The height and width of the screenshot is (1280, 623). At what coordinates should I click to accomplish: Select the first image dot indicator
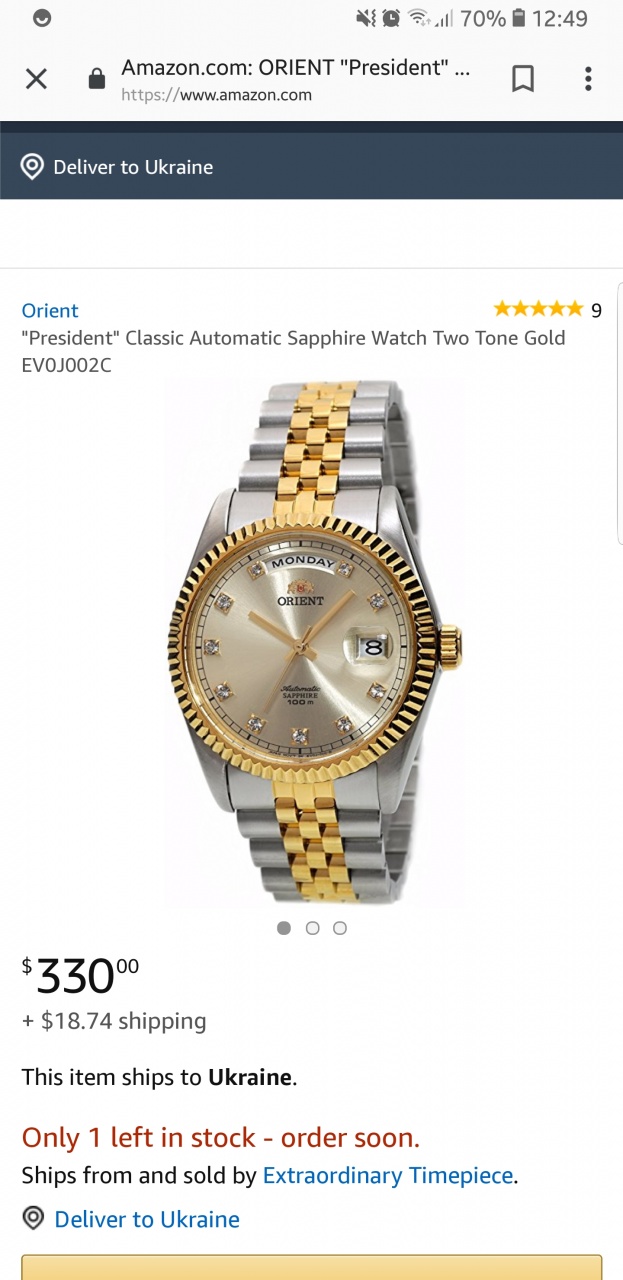[284, 928]
